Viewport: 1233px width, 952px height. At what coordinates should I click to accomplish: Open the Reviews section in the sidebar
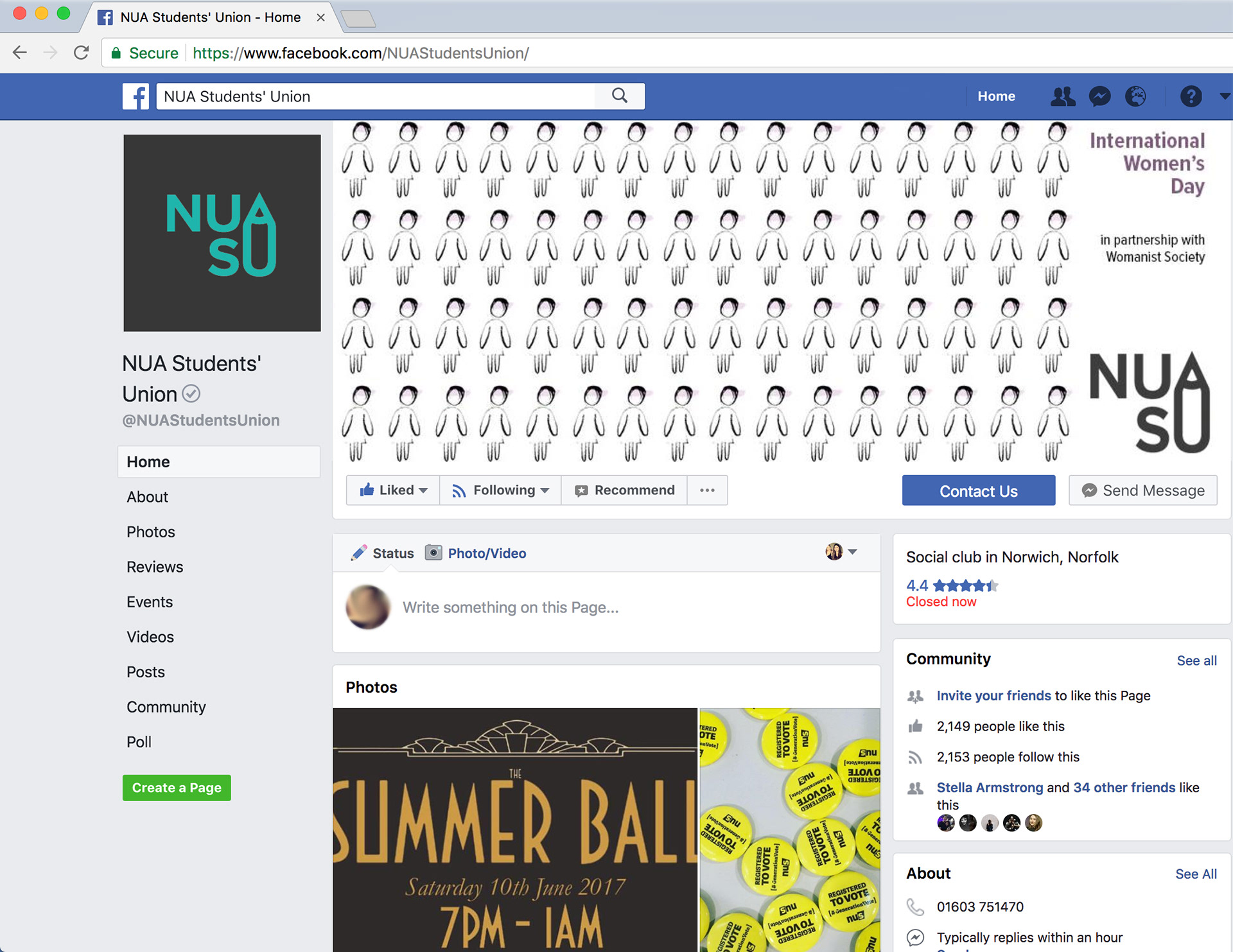coord(155,567)
